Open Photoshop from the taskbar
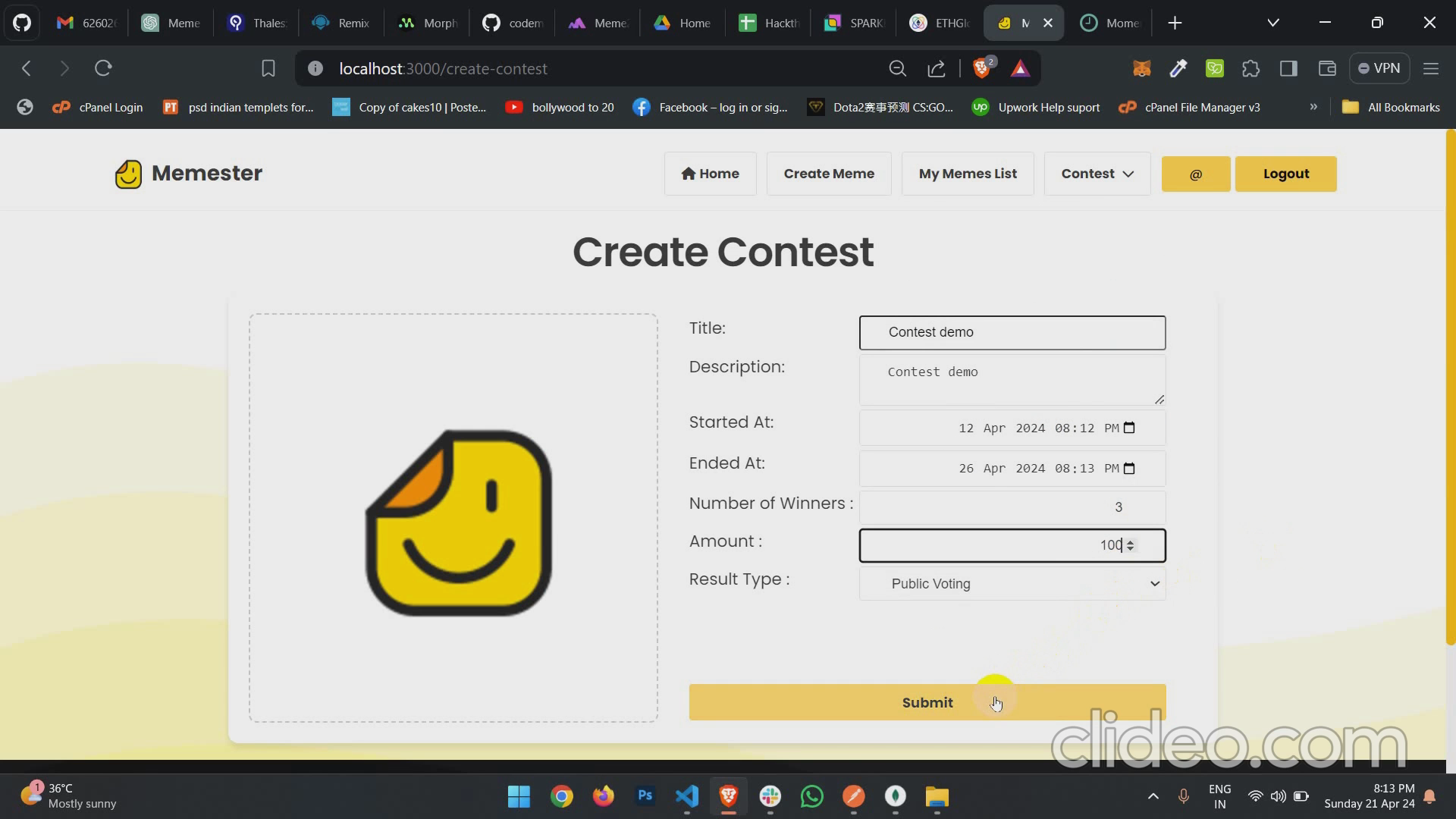The image size is (1456, 819). point(645,796)
